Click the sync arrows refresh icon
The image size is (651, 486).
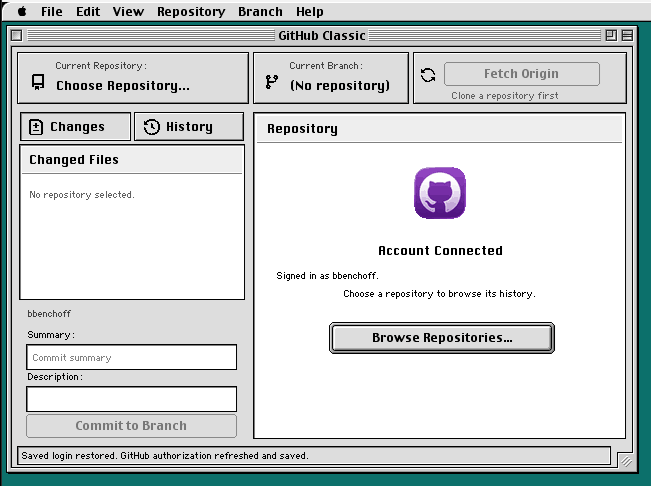coord(428,75)
